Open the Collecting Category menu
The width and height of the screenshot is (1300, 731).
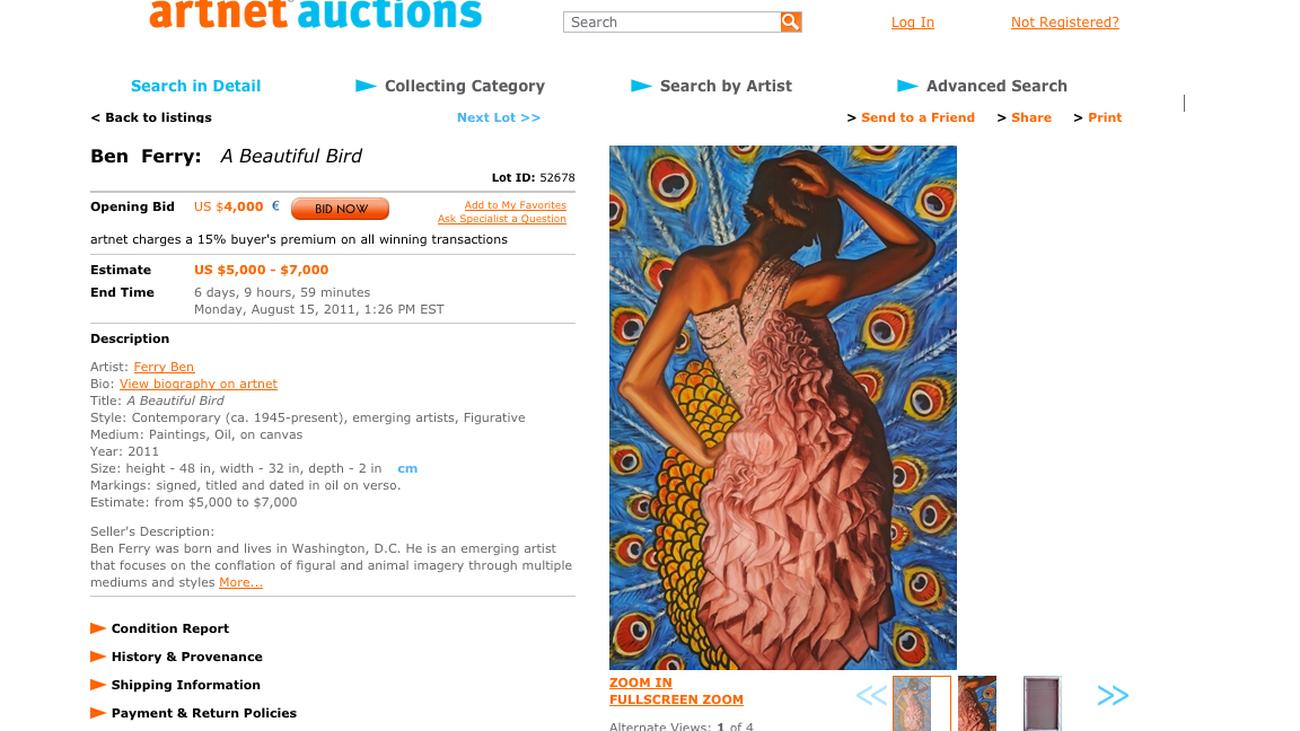(464, 86)
